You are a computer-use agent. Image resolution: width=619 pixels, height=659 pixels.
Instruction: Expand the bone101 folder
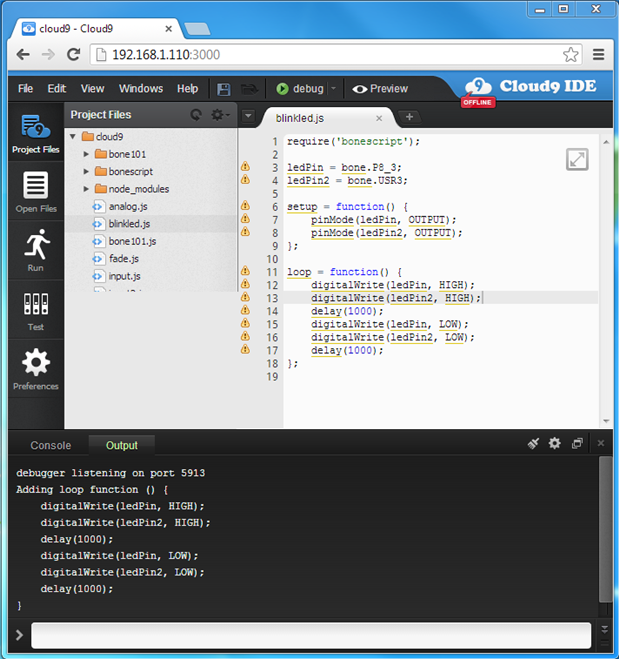click(86, 154)
